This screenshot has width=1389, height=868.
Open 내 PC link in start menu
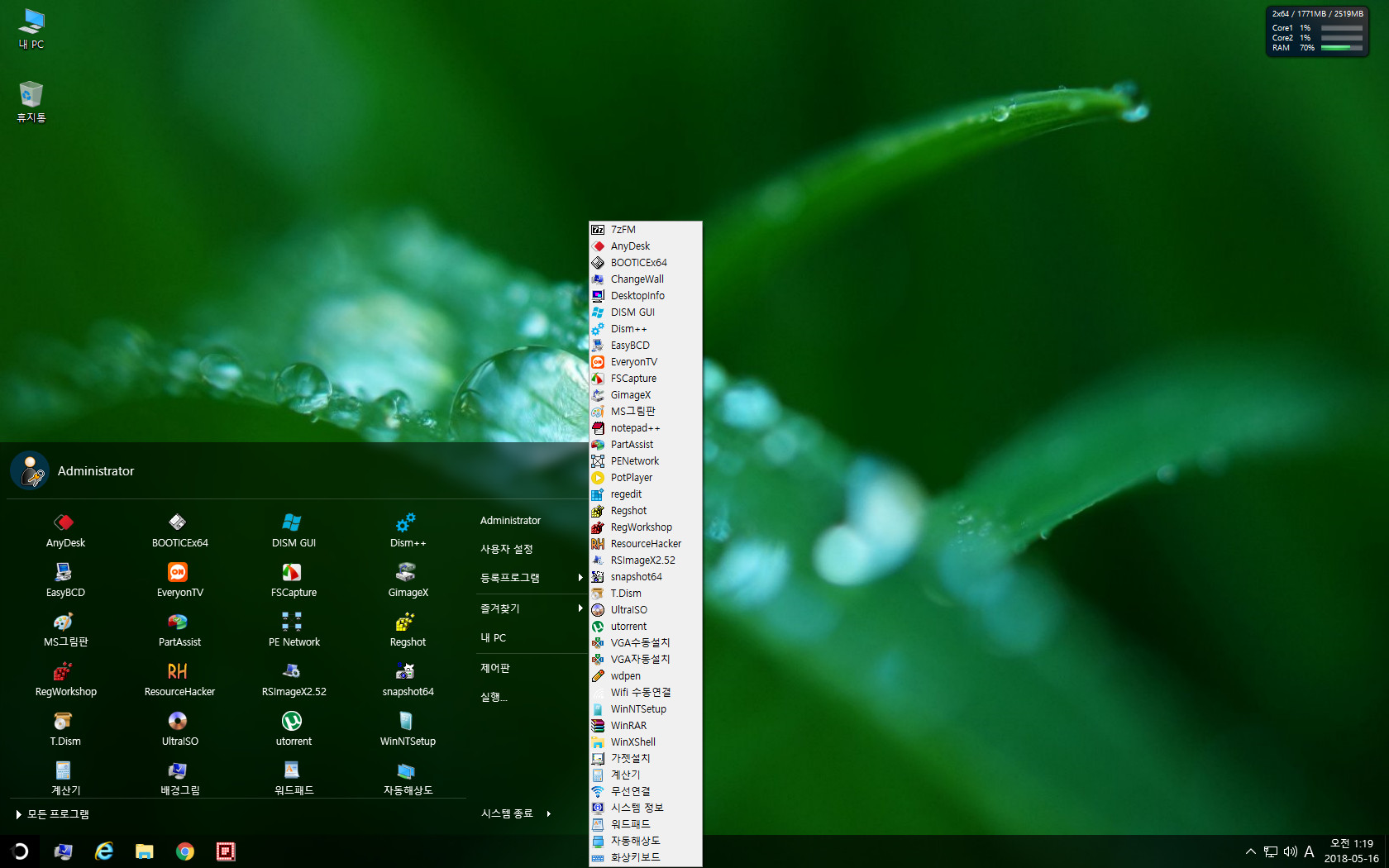[494, 638]
